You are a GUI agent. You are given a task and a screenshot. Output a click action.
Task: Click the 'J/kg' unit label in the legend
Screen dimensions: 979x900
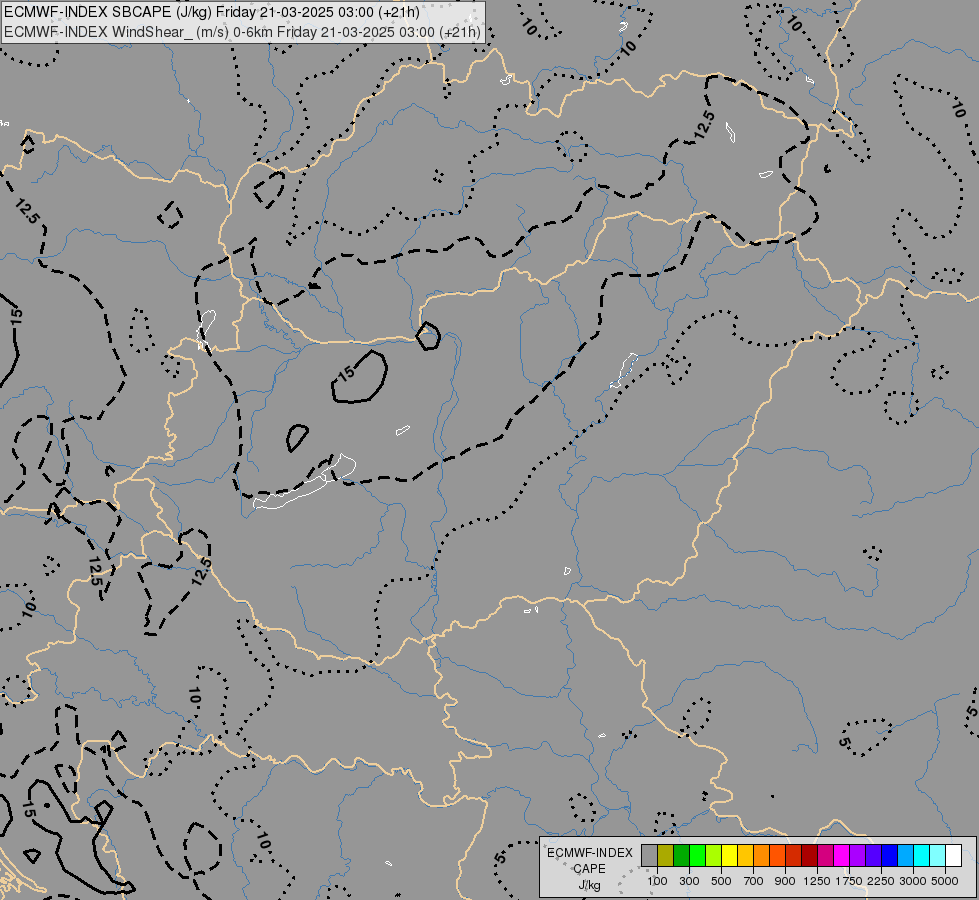coord(589,885)
